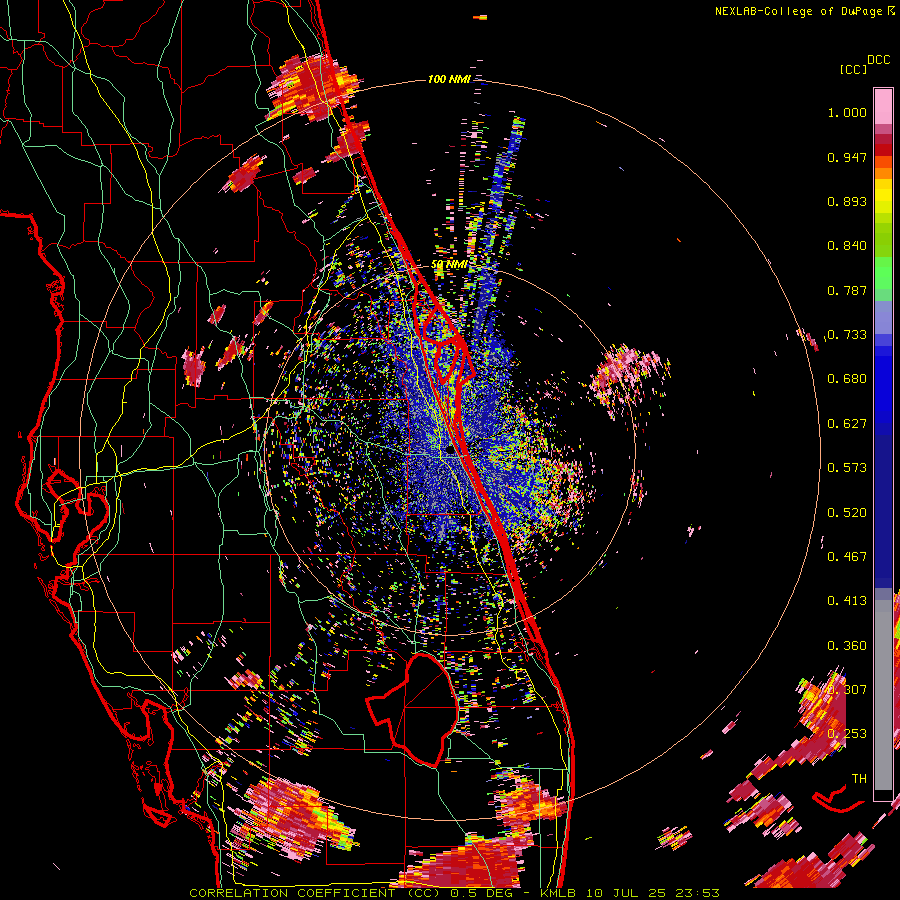This screenshot has width=900, height=900.
Task: Click the 0.627 color scale value
Action: [847, 424]
